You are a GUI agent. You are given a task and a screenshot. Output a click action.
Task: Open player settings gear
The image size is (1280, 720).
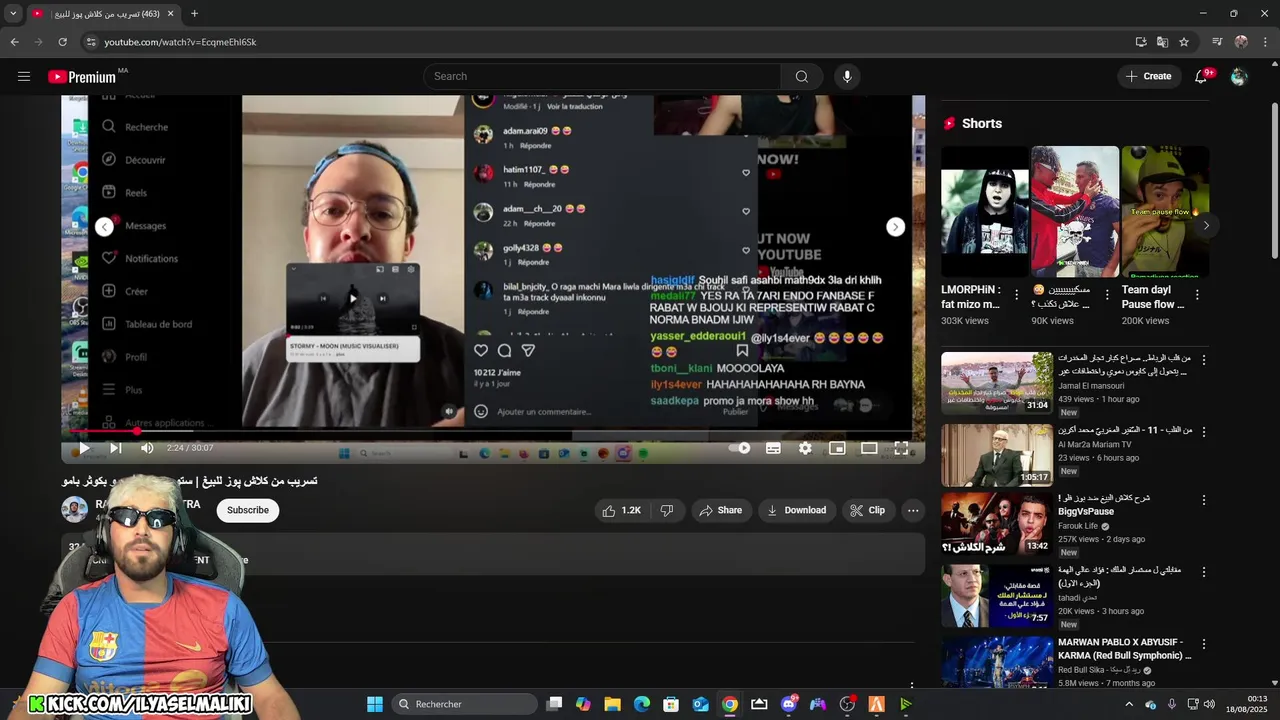[x=805, y=448]
